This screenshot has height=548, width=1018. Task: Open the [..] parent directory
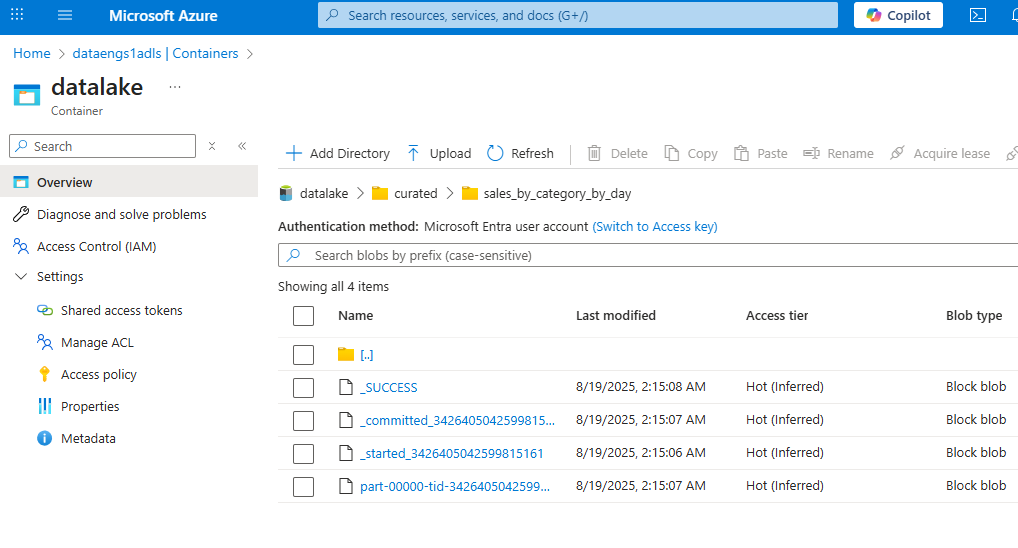click(367, 355)
